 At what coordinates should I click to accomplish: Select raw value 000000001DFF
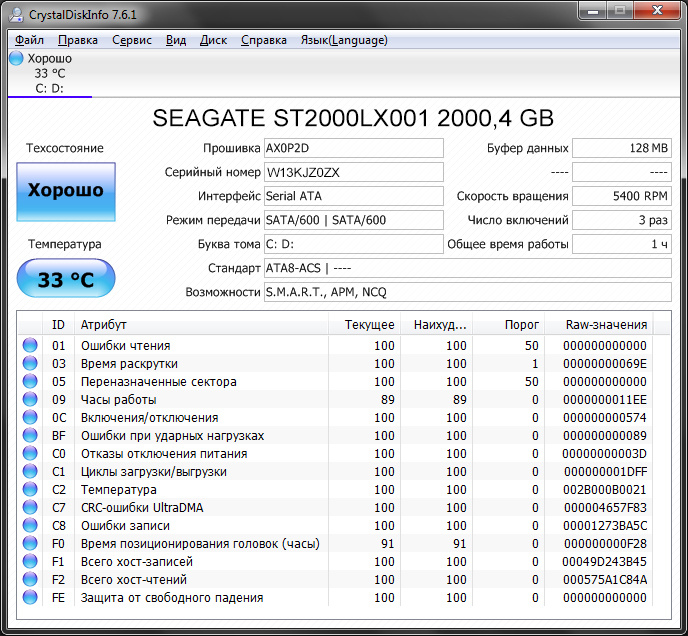[605, 471]
